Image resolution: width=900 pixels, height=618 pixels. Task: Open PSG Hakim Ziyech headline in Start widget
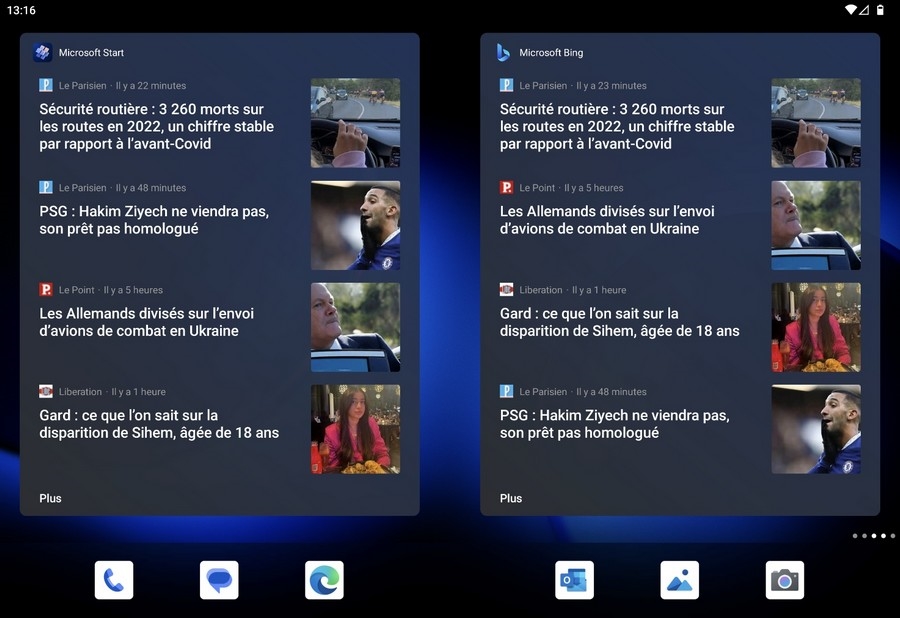154,220
